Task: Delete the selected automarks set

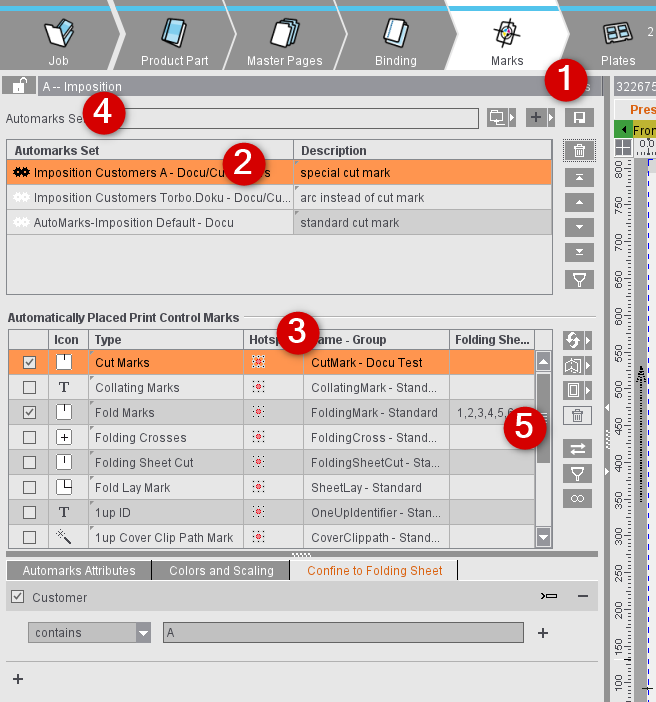Action: (x=578, y=151)
